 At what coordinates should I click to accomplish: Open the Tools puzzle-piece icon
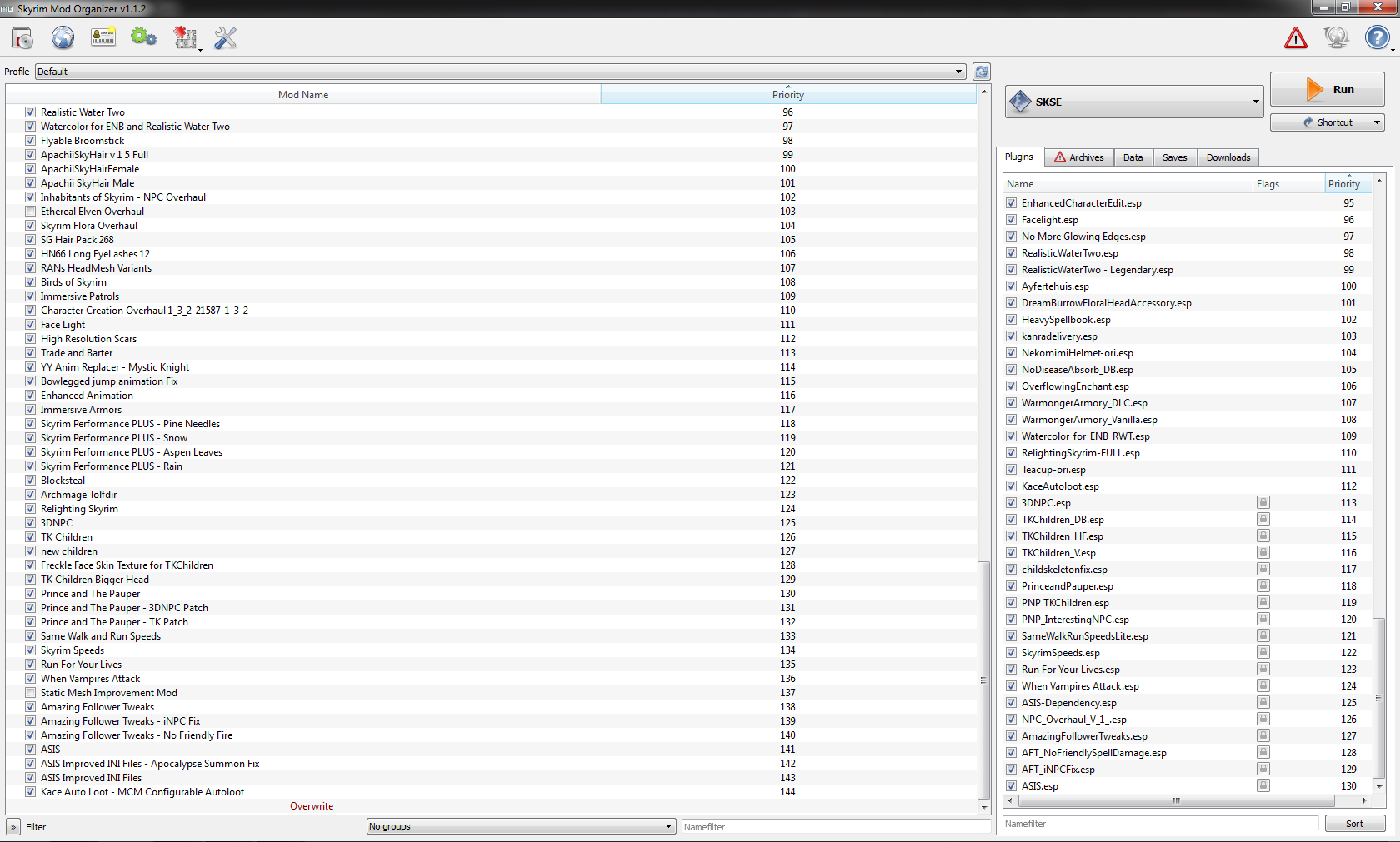click(x=184, y=38)
